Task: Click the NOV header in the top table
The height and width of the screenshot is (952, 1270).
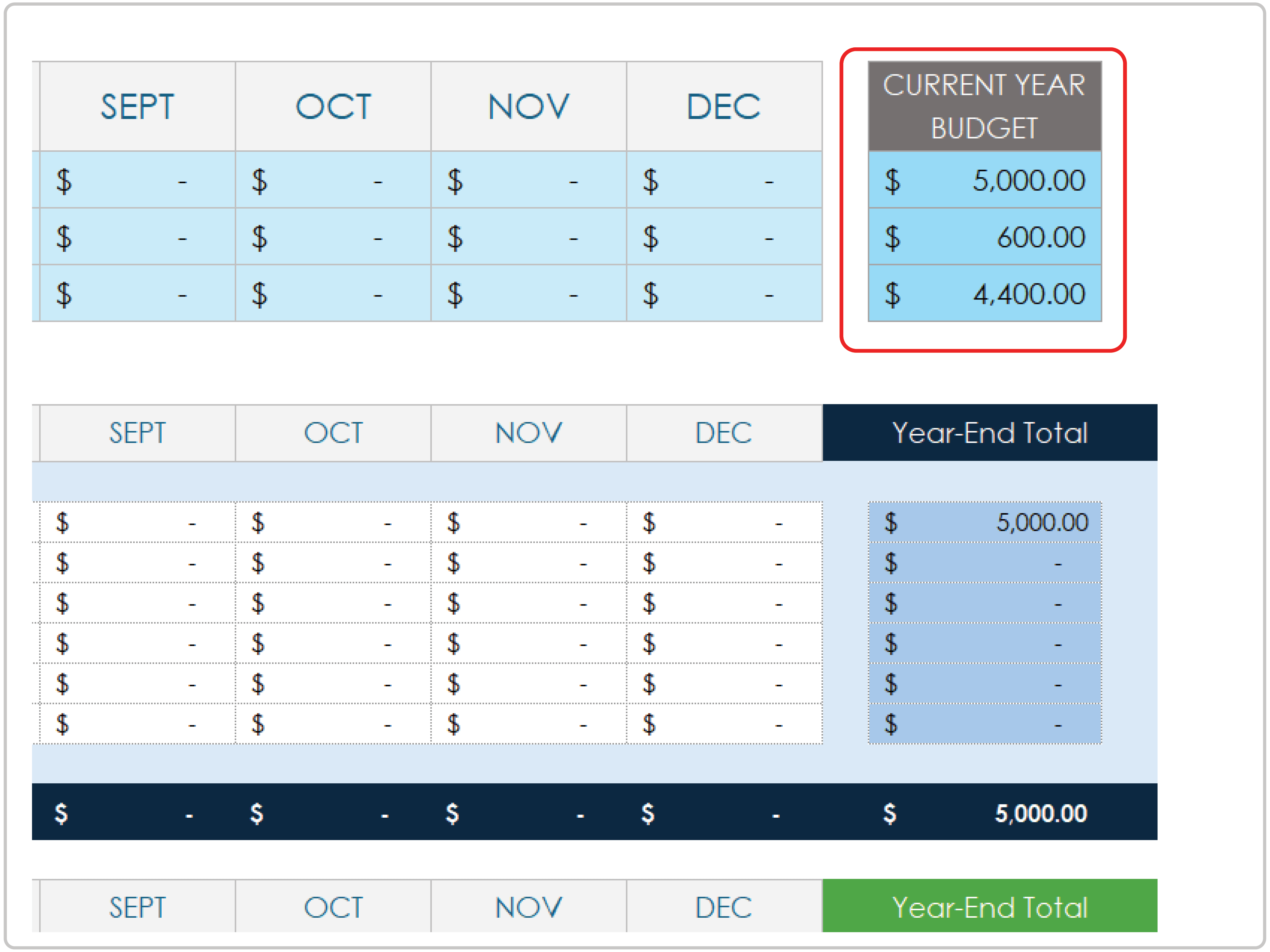Action: pos(528,106)
